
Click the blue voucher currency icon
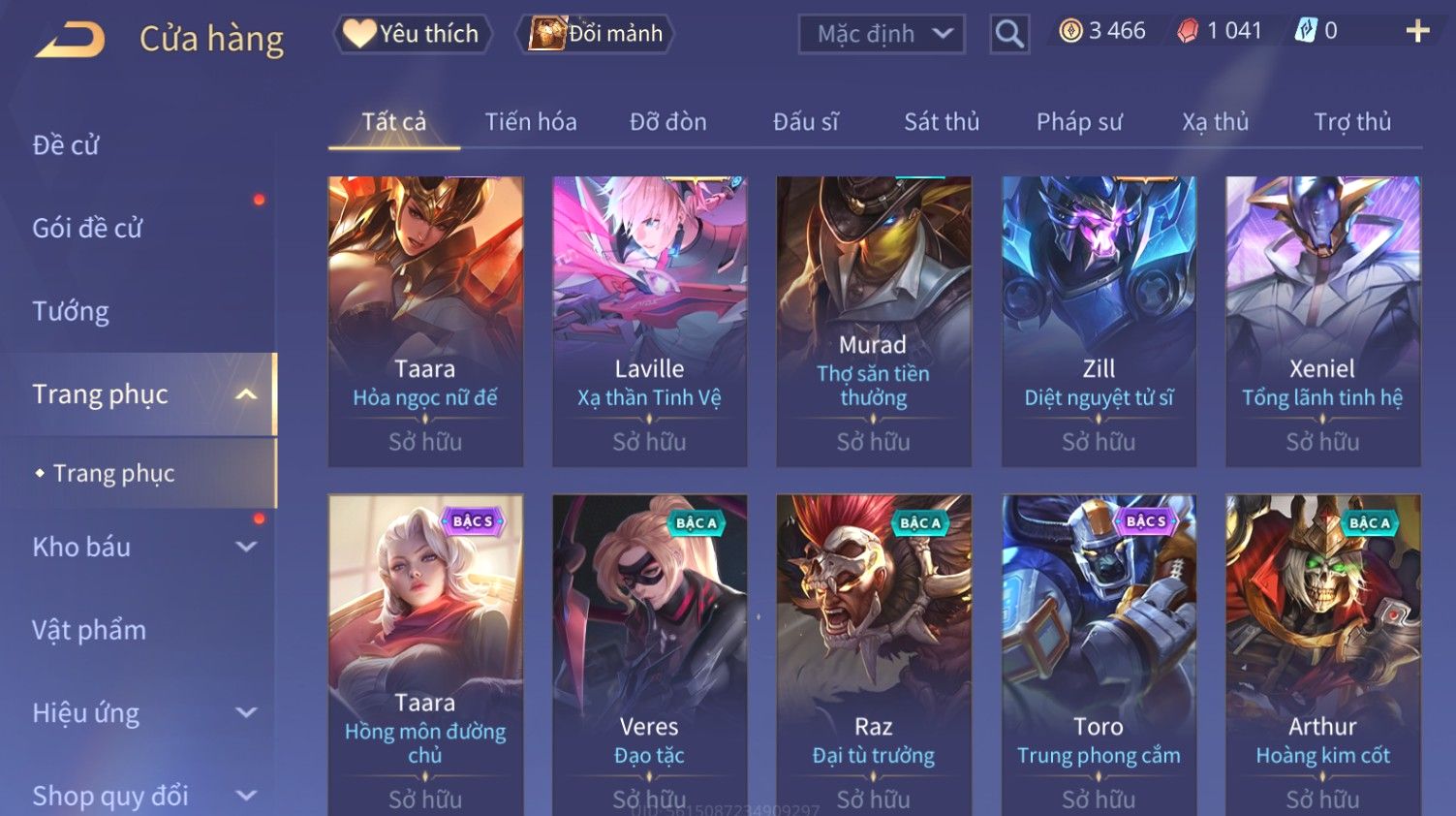[x=1306, y=31]
